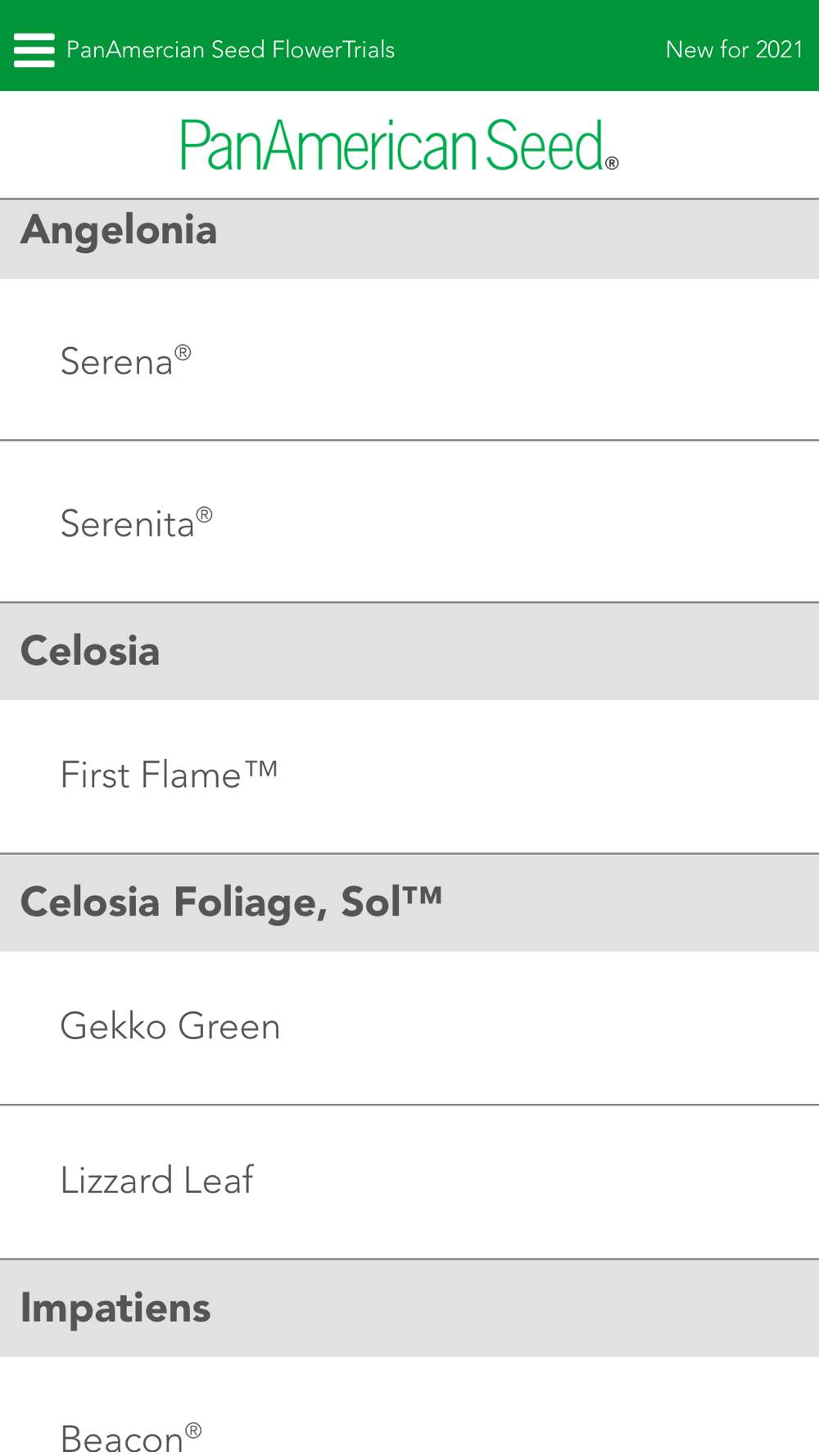Click the PanAmerican Seed logo
This screenshot has width=819, height=1456.
click(x=399, y=145)
